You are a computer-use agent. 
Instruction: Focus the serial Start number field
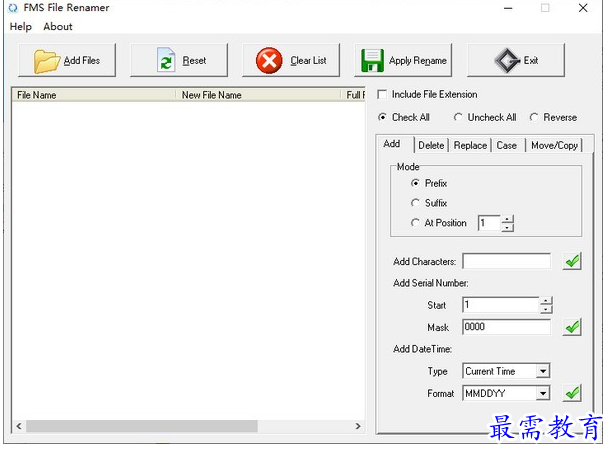(501, 305)
